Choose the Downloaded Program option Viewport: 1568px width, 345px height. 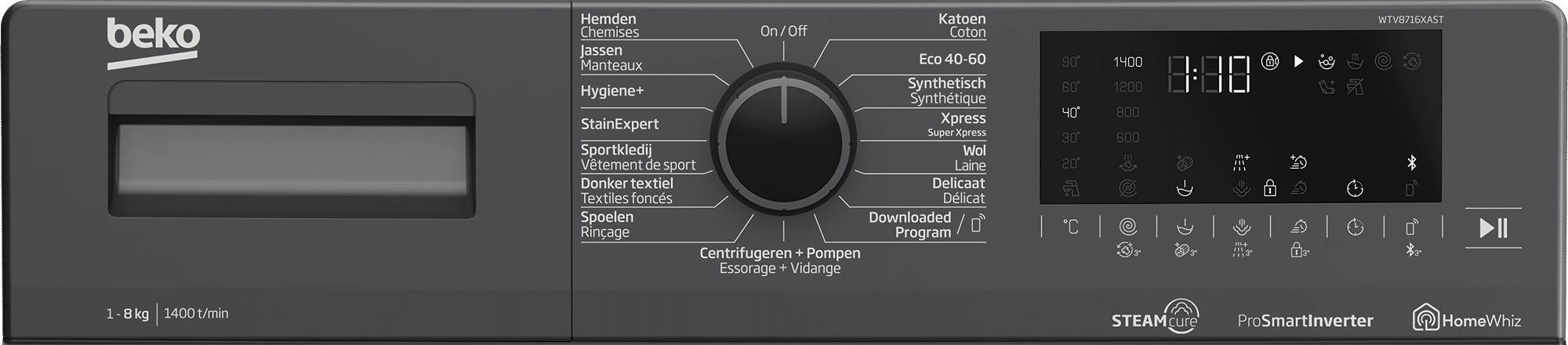[909, 225]
